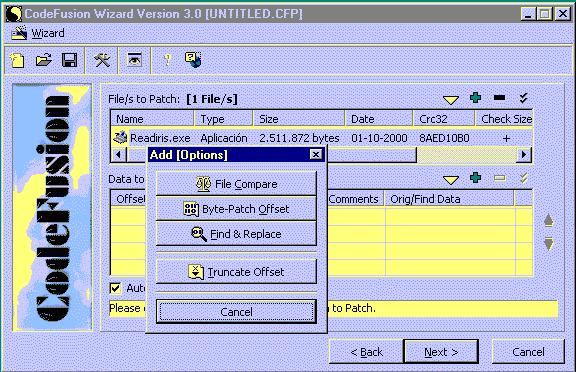576x372 pixels.
Task: Click the eye preview toolbar icon
Action: 134,60
